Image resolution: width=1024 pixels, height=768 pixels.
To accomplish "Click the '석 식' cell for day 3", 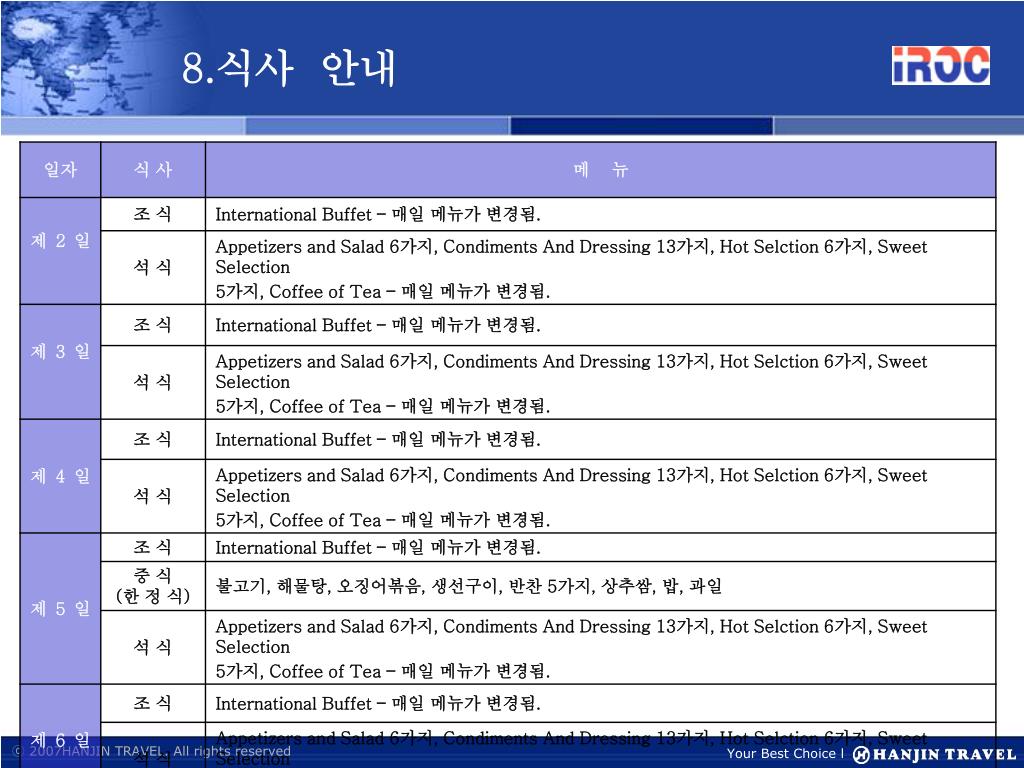I will tap(153, 382).
